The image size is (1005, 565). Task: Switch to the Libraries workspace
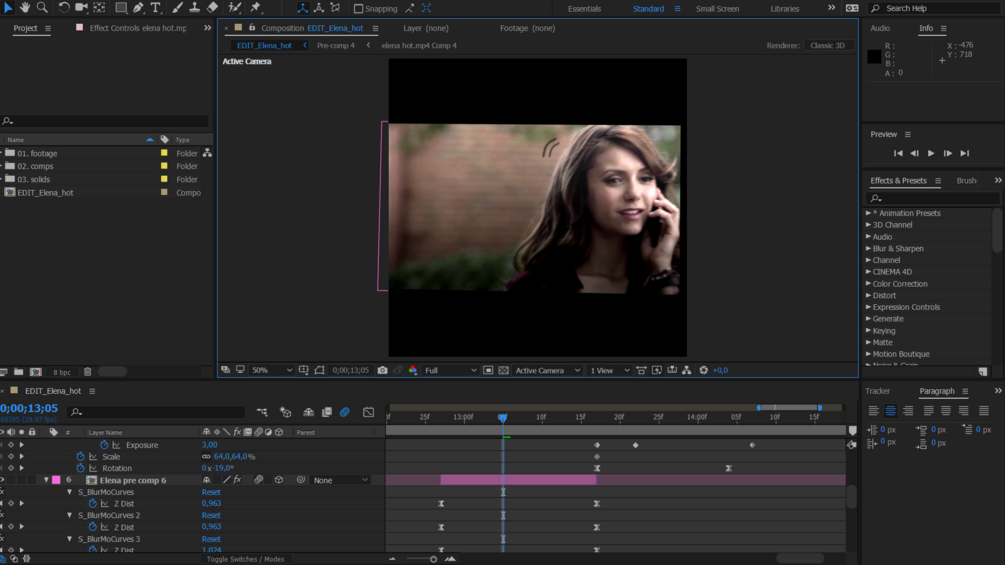tap(785, 9)
